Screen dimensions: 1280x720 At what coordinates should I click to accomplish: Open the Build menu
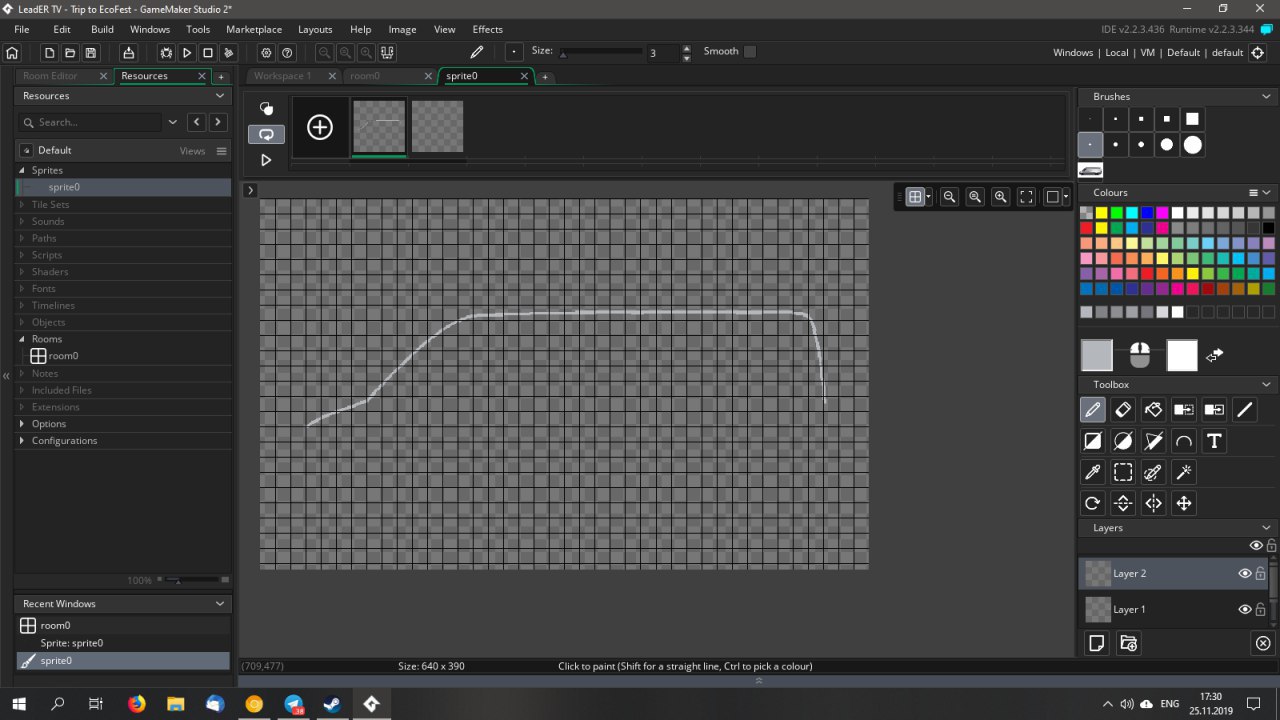pos(102,30)
